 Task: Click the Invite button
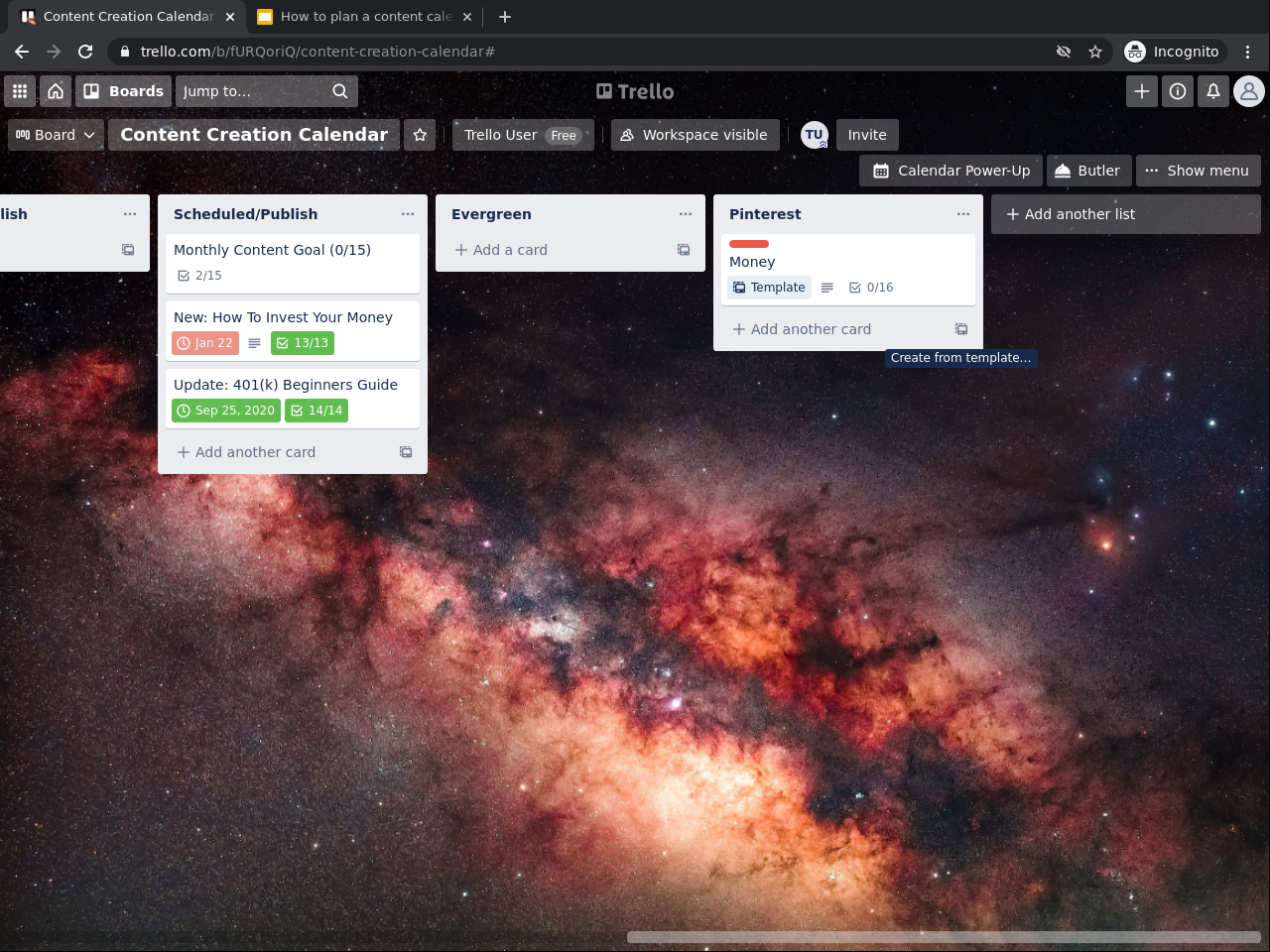point(867,135)
